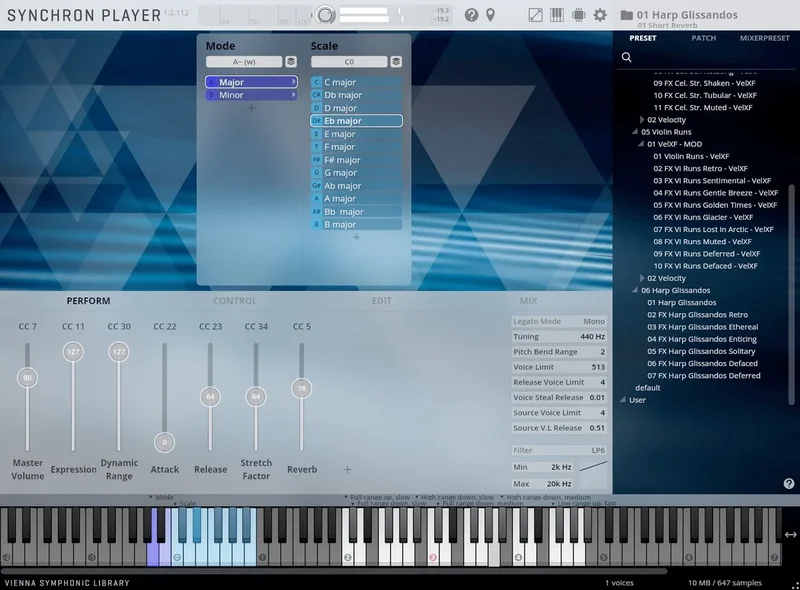Switch to the CONTROL tab
The width and height of the screenshot is (800, 590).
click(x=235, y=301)
